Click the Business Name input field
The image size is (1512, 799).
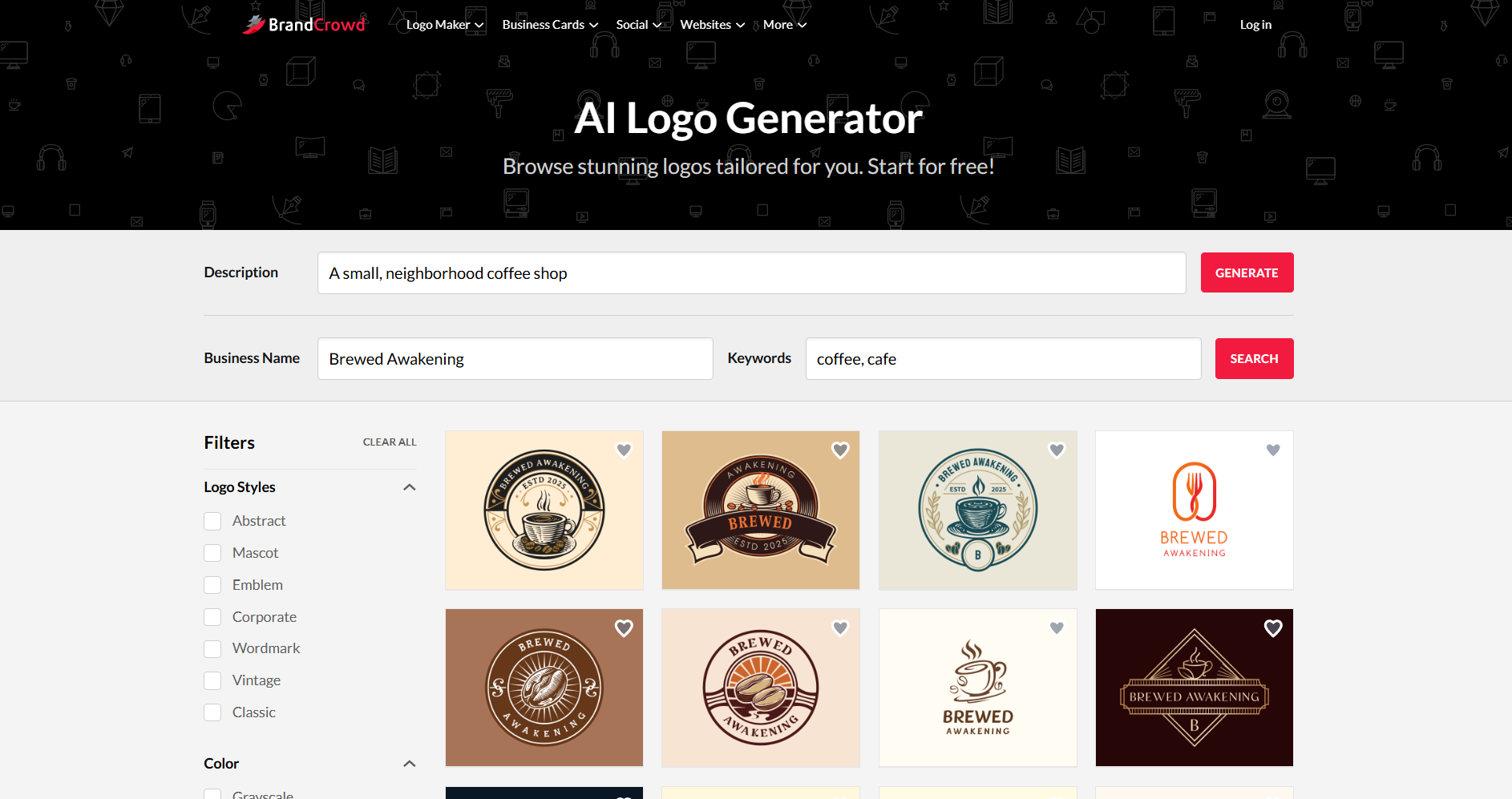pyautogui.click(x=515, y=359)
